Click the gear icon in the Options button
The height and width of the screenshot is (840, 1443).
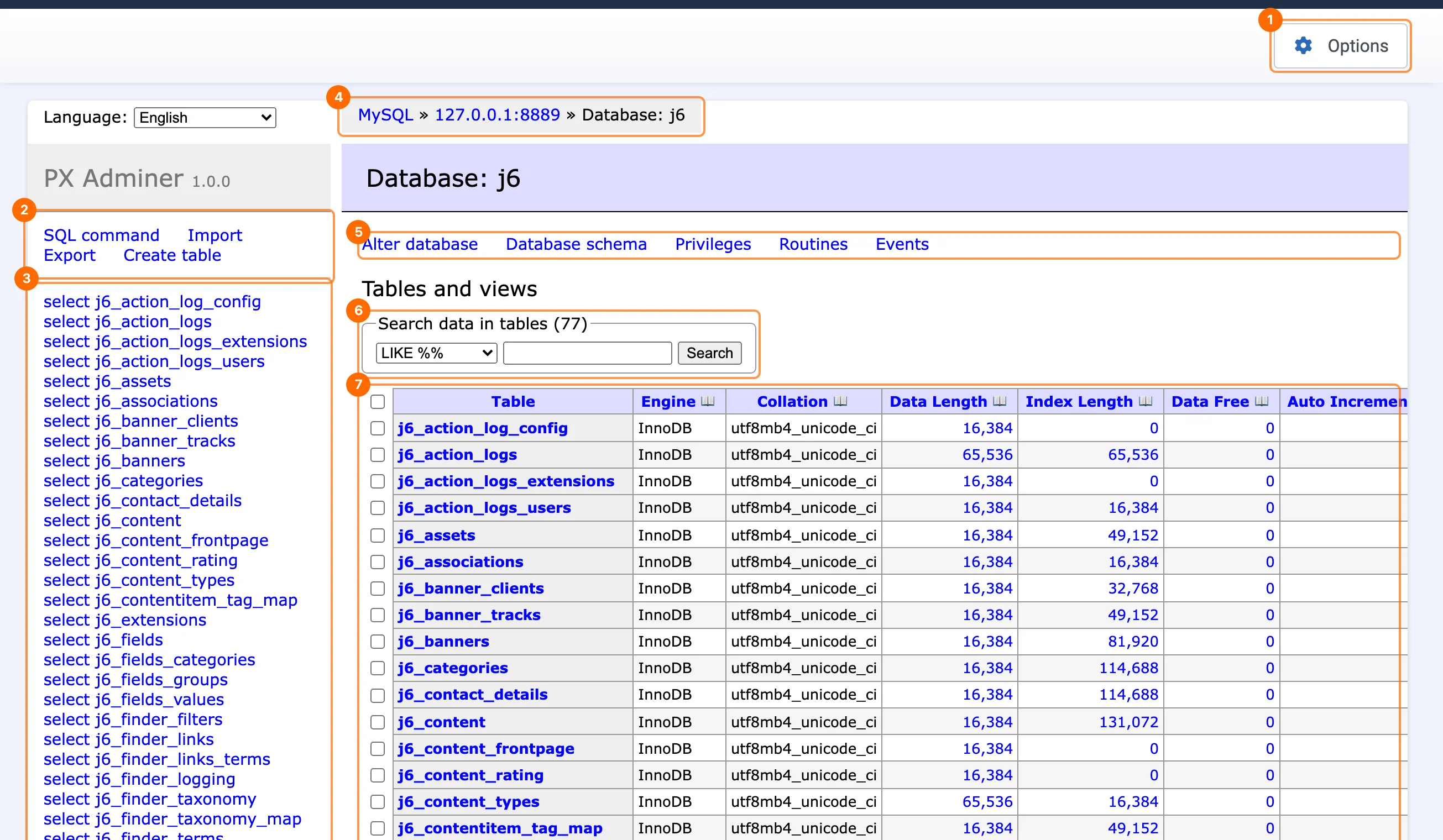coord(1303,46)
